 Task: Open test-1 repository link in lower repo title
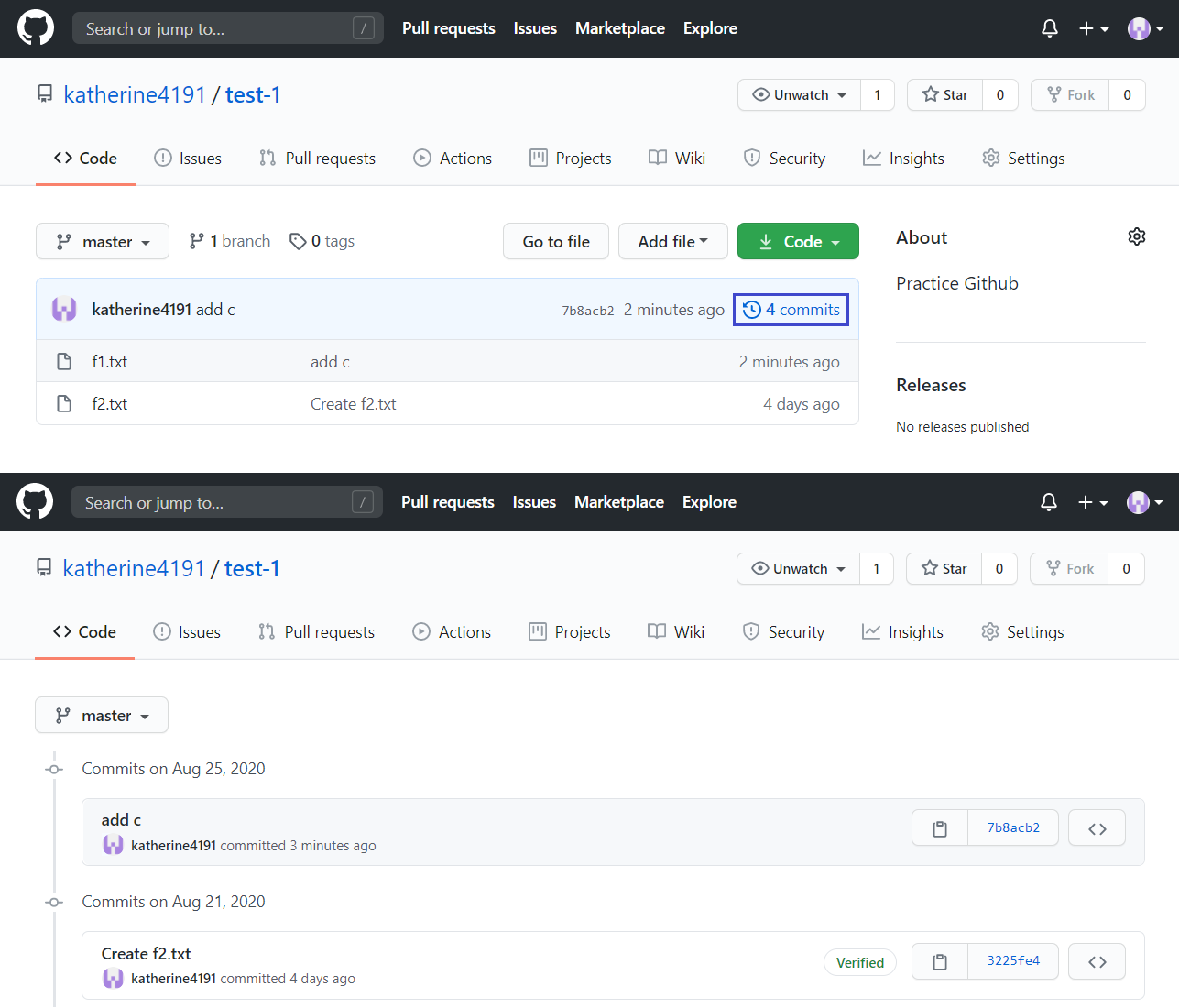(x=252, y=568)
